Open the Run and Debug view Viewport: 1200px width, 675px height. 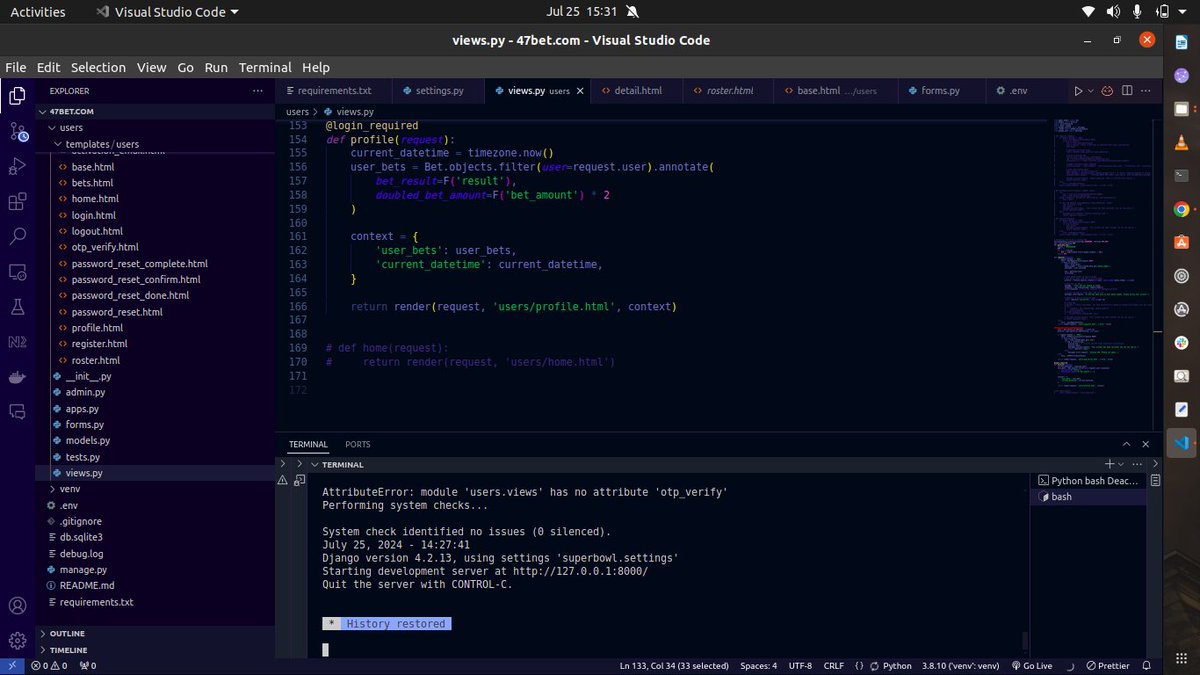click(x=17, y=166)
